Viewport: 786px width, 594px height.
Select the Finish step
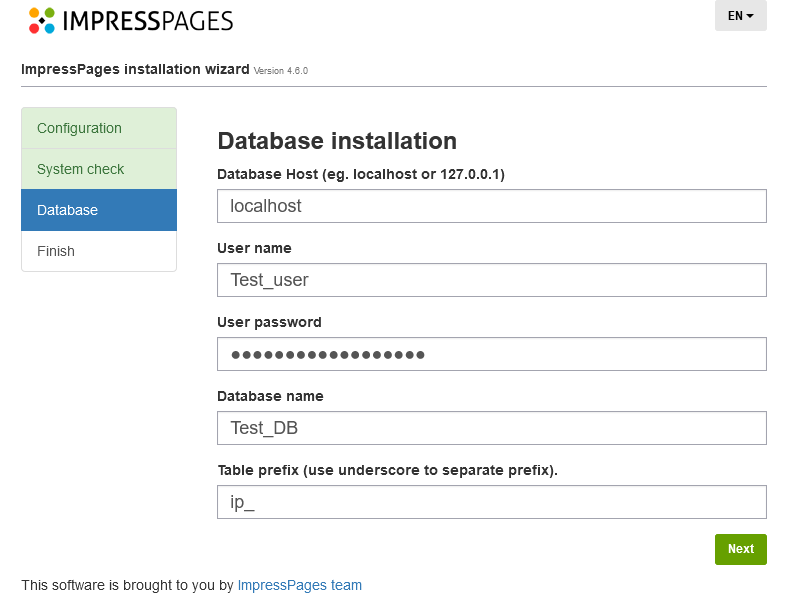99,251
